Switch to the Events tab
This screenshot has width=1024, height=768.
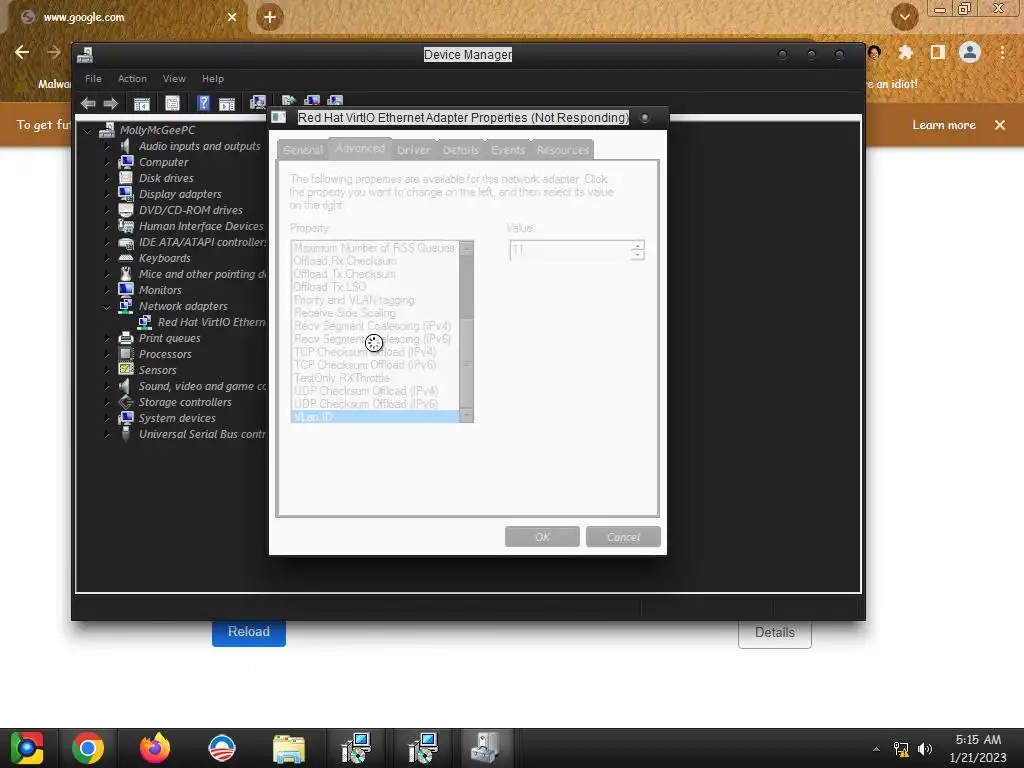(x=508, y=150)
